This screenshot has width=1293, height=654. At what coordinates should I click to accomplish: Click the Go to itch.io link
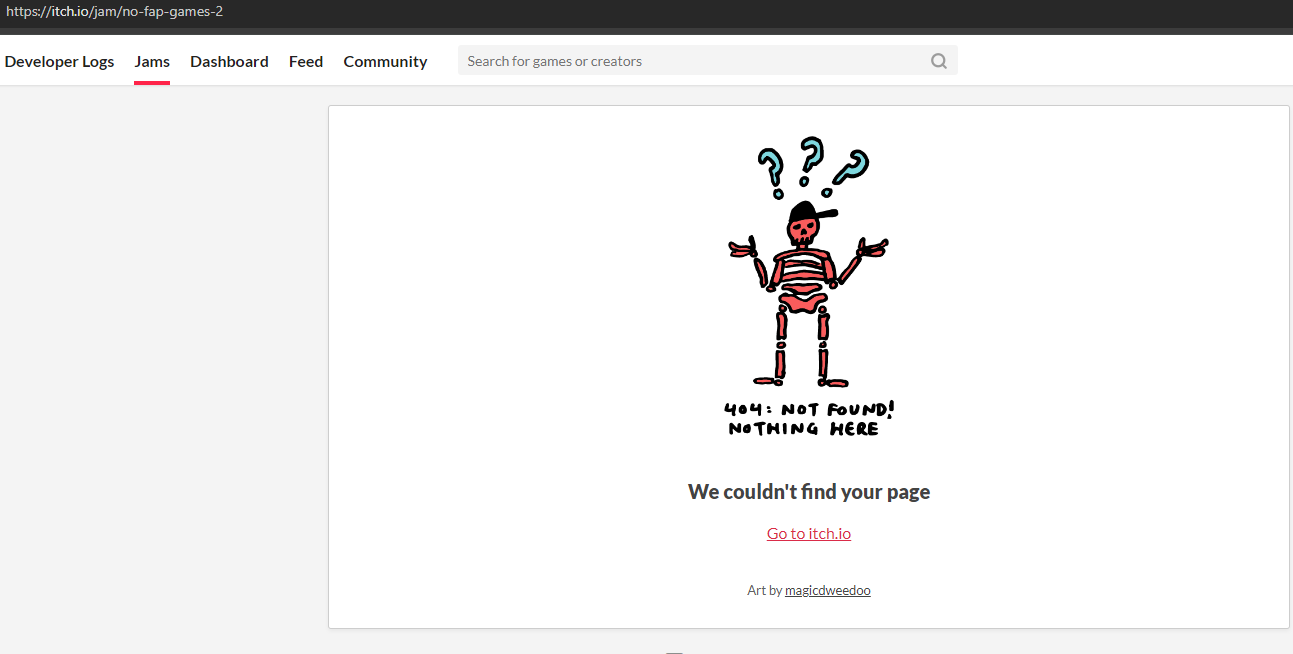pyautogui.click(x=809, y=533)
